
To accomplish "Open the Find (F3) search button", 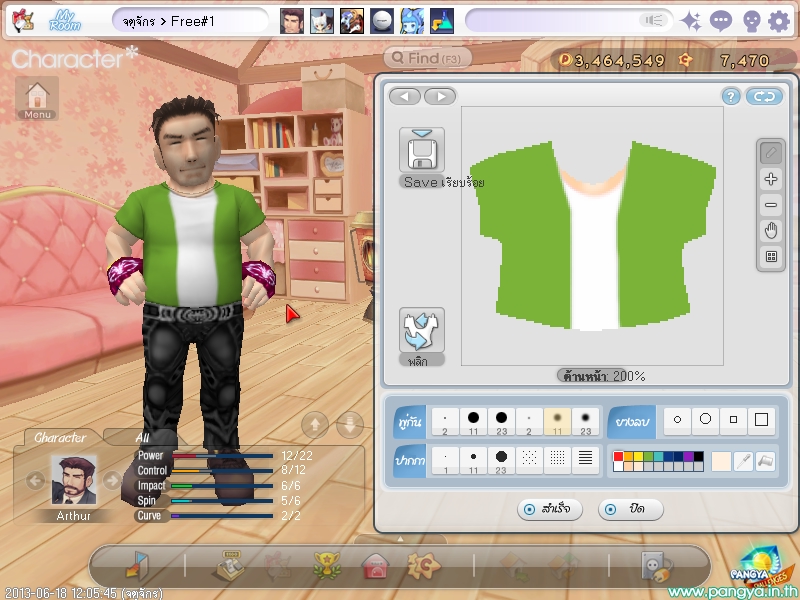I will click(x=427, y=58).
